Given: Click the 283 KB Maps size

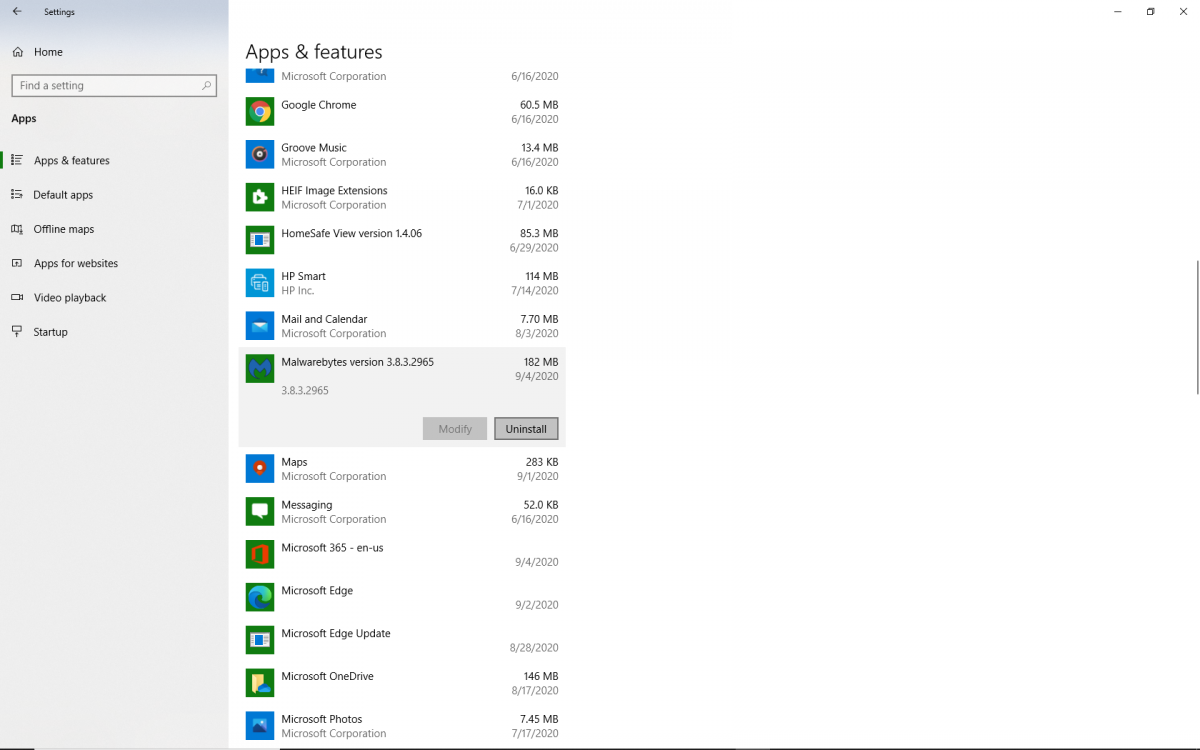Looking at the screenshot, I should (542, 463).
